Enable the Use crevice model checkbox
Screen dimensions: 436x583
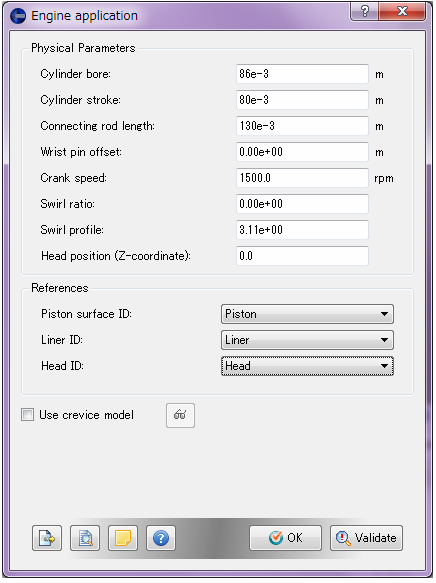(x=28, y=414)
